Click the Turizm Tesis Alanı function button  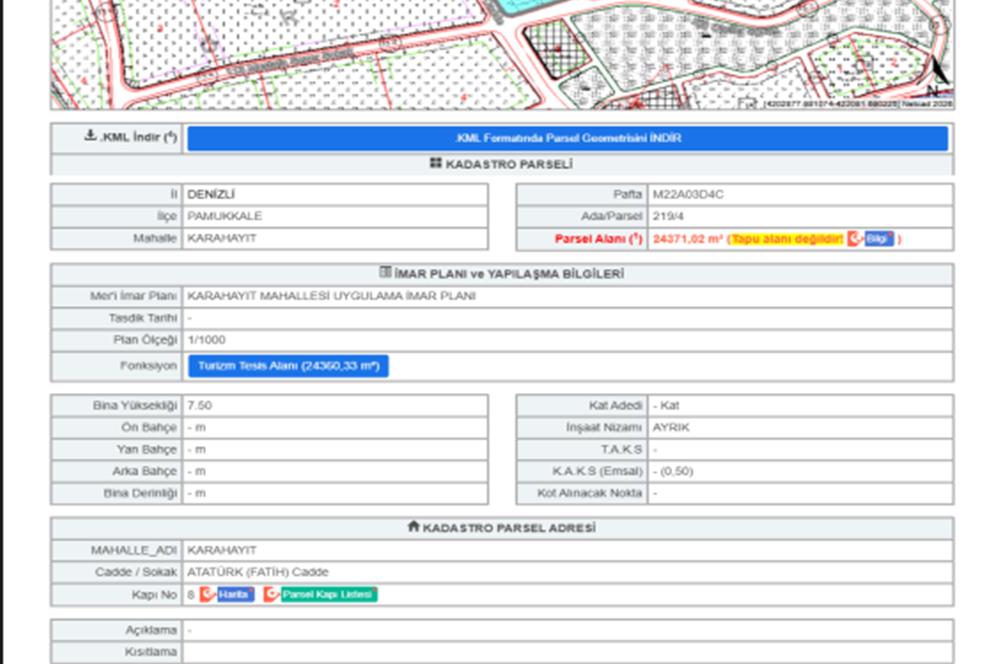pos(288,366)
